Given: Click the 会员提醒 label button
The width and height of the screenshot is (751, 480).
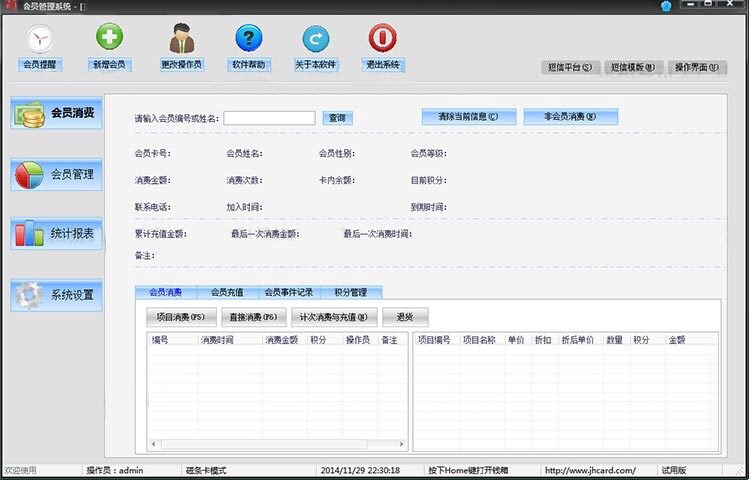Looking at the screenshot, I should (x=40, y=65).
